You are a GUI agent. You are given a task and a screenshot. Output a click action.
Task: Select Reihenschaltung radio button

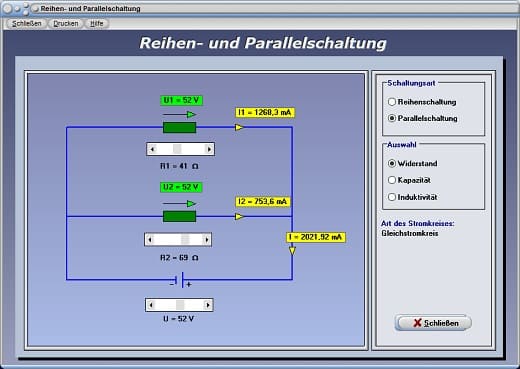point(422,102)
